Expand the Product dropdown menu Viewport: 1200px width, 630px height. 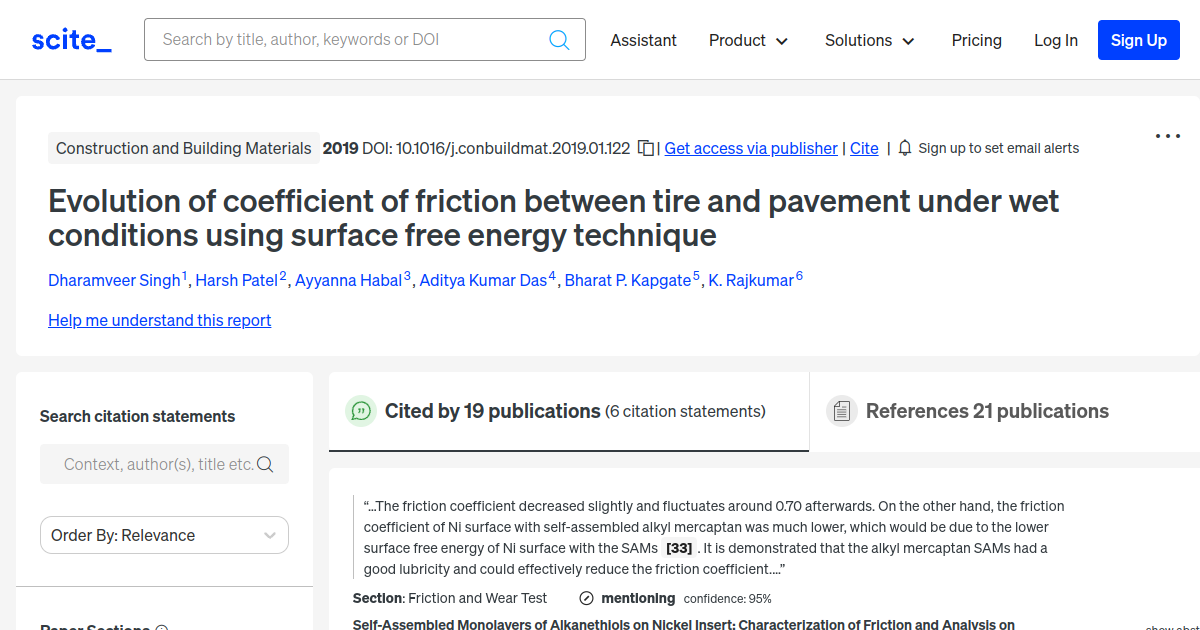748,40
